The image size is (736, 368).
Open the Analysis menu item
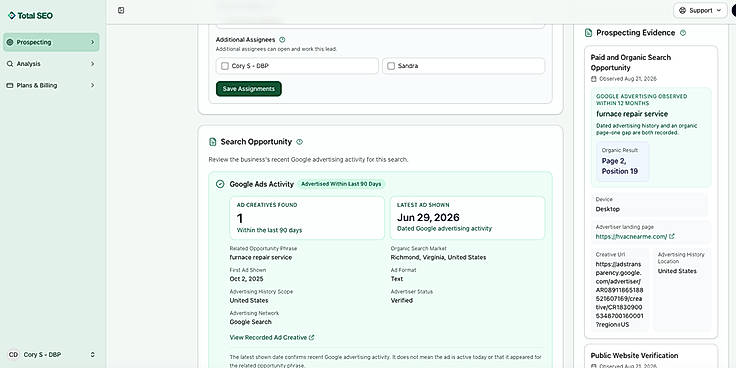(x=51, y=64)
